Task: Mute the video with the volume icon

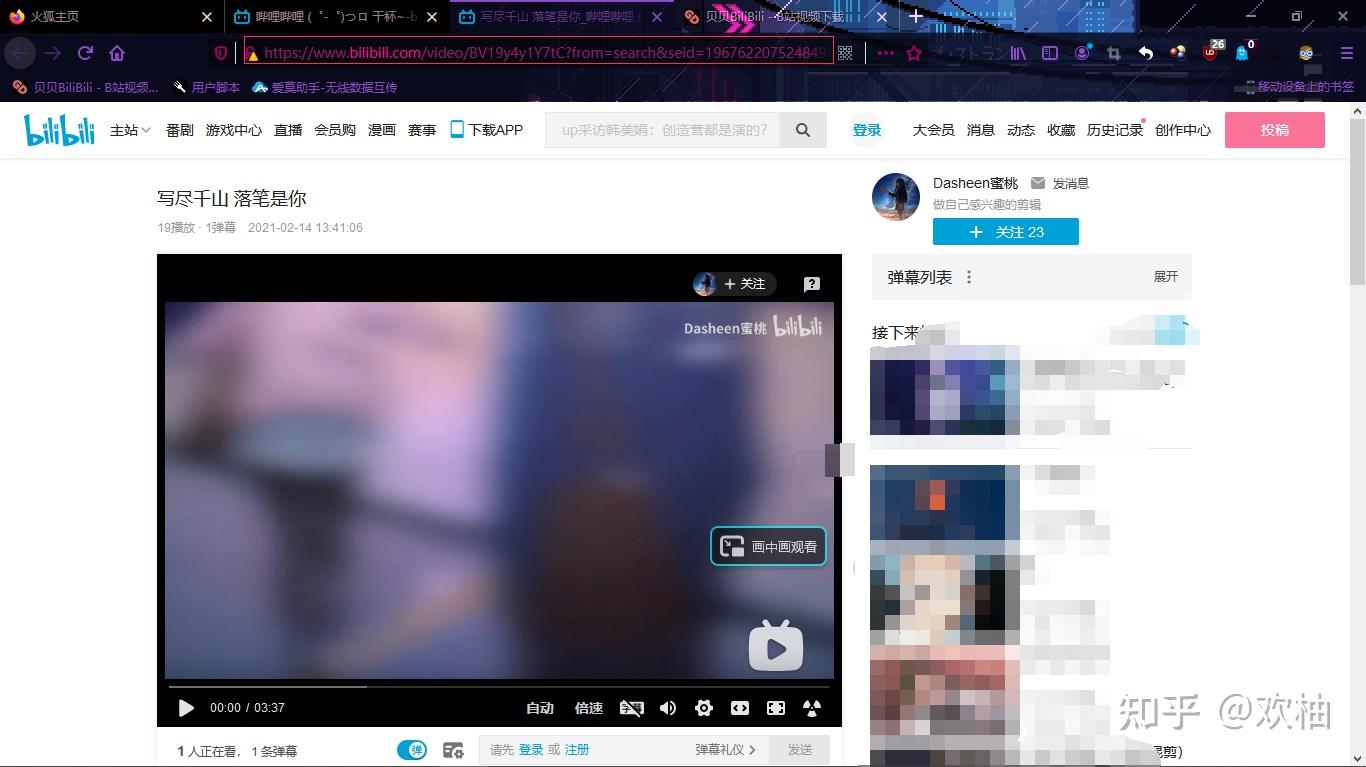Action: click(668, 708)
